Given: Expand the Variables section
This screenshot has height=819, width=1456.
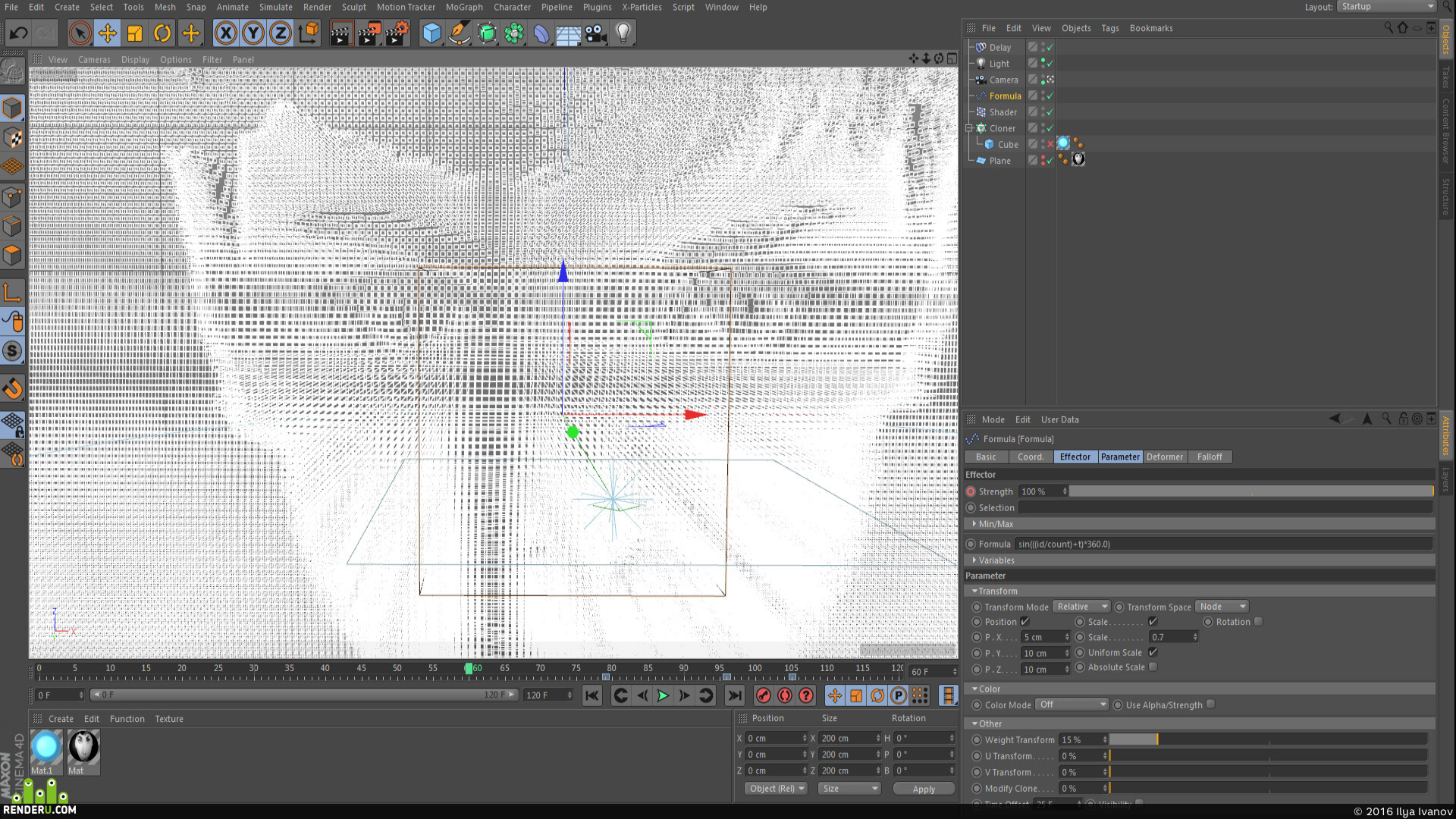Looking at the screenshot, I should [996, 560].
